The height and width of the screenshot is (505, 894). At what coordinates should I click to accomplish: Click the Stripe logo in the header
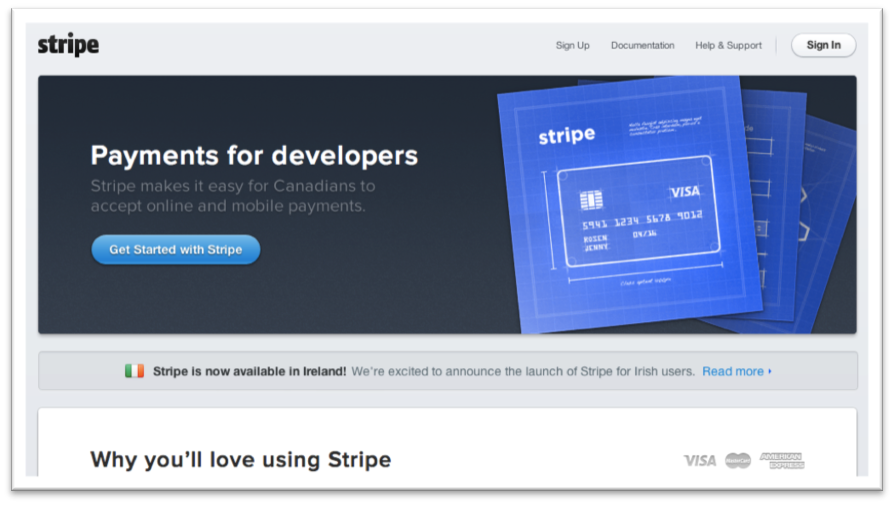(68, 45)
